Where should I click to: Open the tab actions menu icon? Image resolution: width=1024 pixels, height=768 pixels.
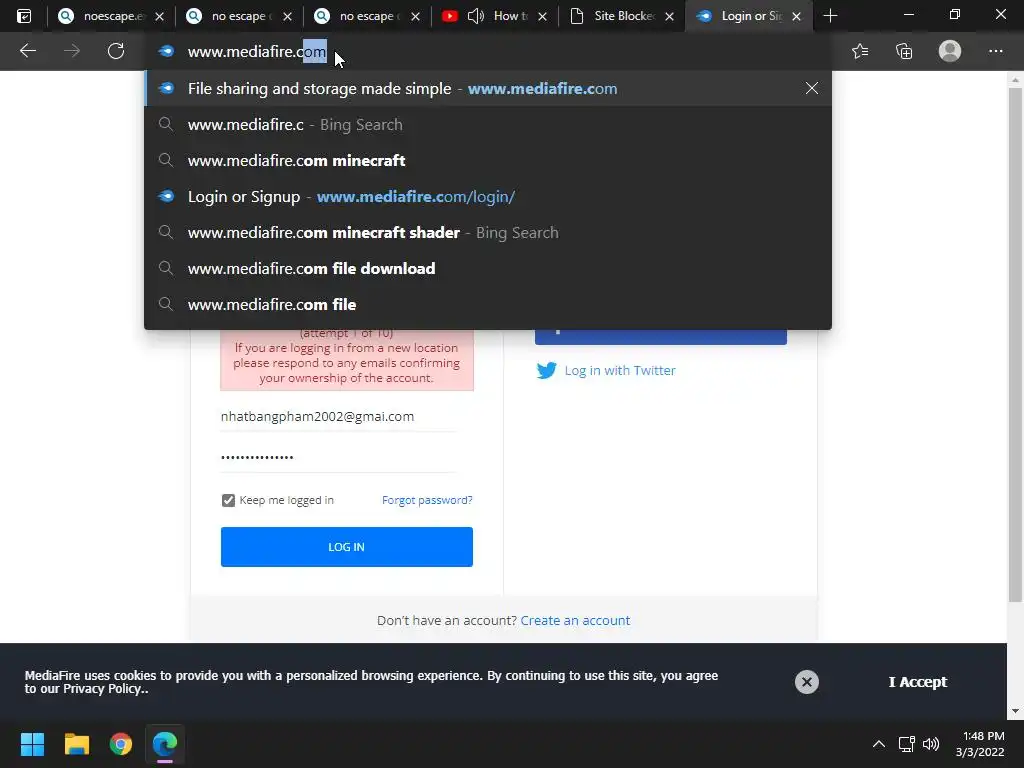24,16
